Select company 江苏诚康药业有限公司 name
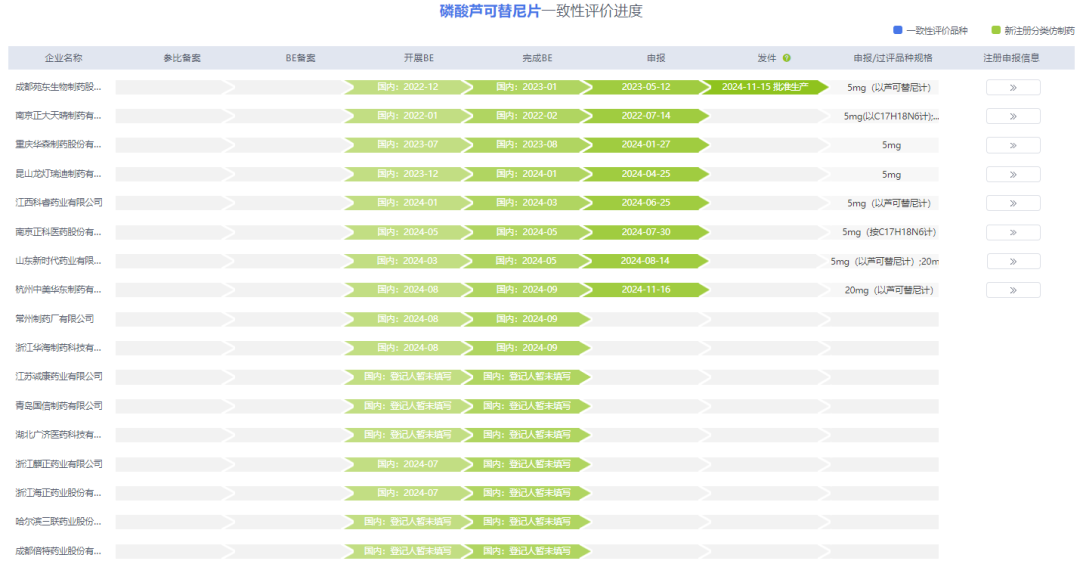The image size is (1080, 561). pyautogui.click(x=59, y=376)
